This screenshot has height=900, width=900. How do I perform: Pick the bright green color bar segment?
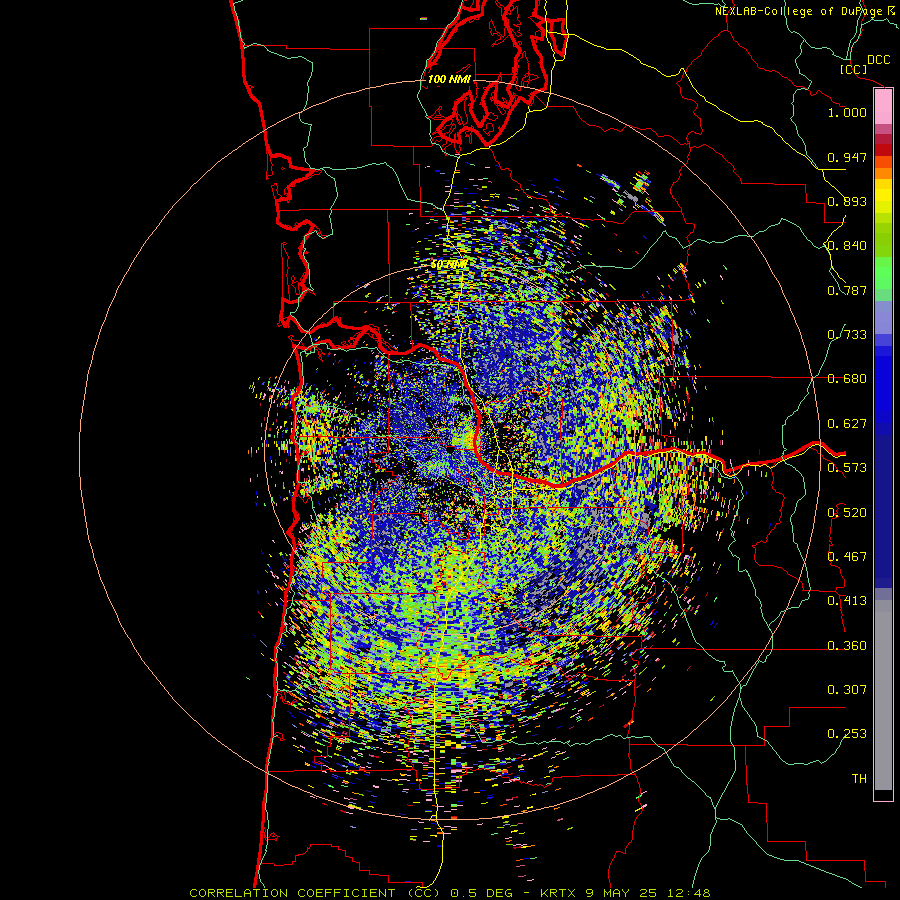tap(883, 272)
